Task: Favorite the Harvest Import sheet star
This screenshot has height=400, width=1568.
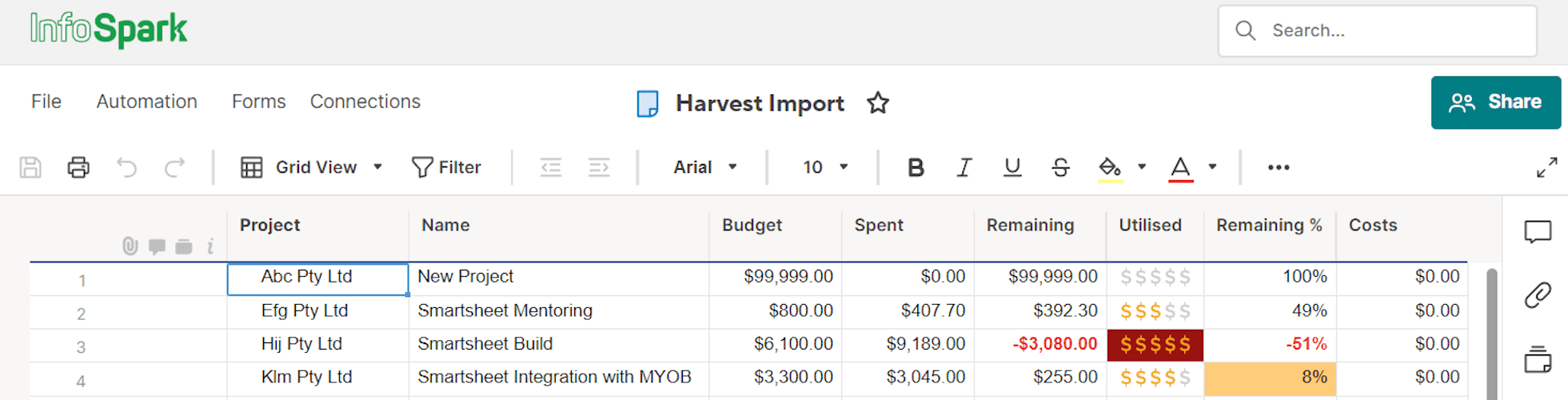Action: pyautogui.click(x=878, y=103)
